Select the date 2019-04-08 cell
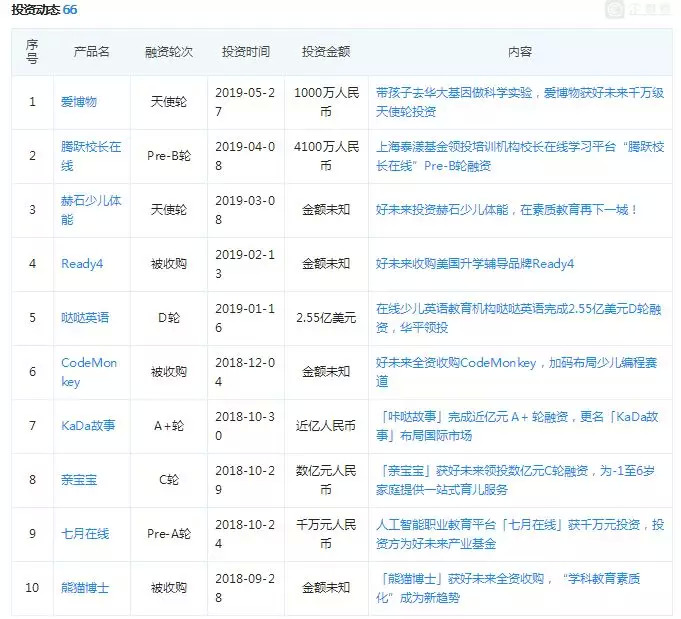 [x=245, y=156]
